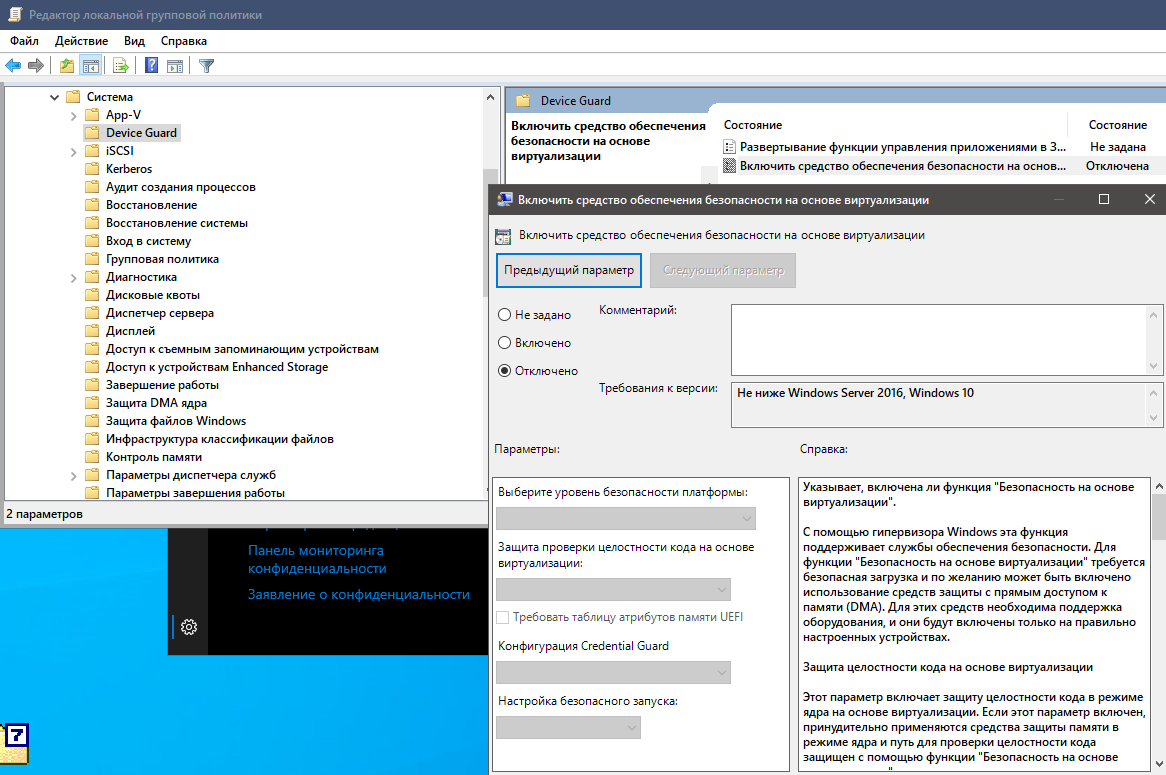The height and width of the screenshot is (775, 1166).
Task: Click the Kerberos folder icon in tree
Action: [x=92, y=169]
